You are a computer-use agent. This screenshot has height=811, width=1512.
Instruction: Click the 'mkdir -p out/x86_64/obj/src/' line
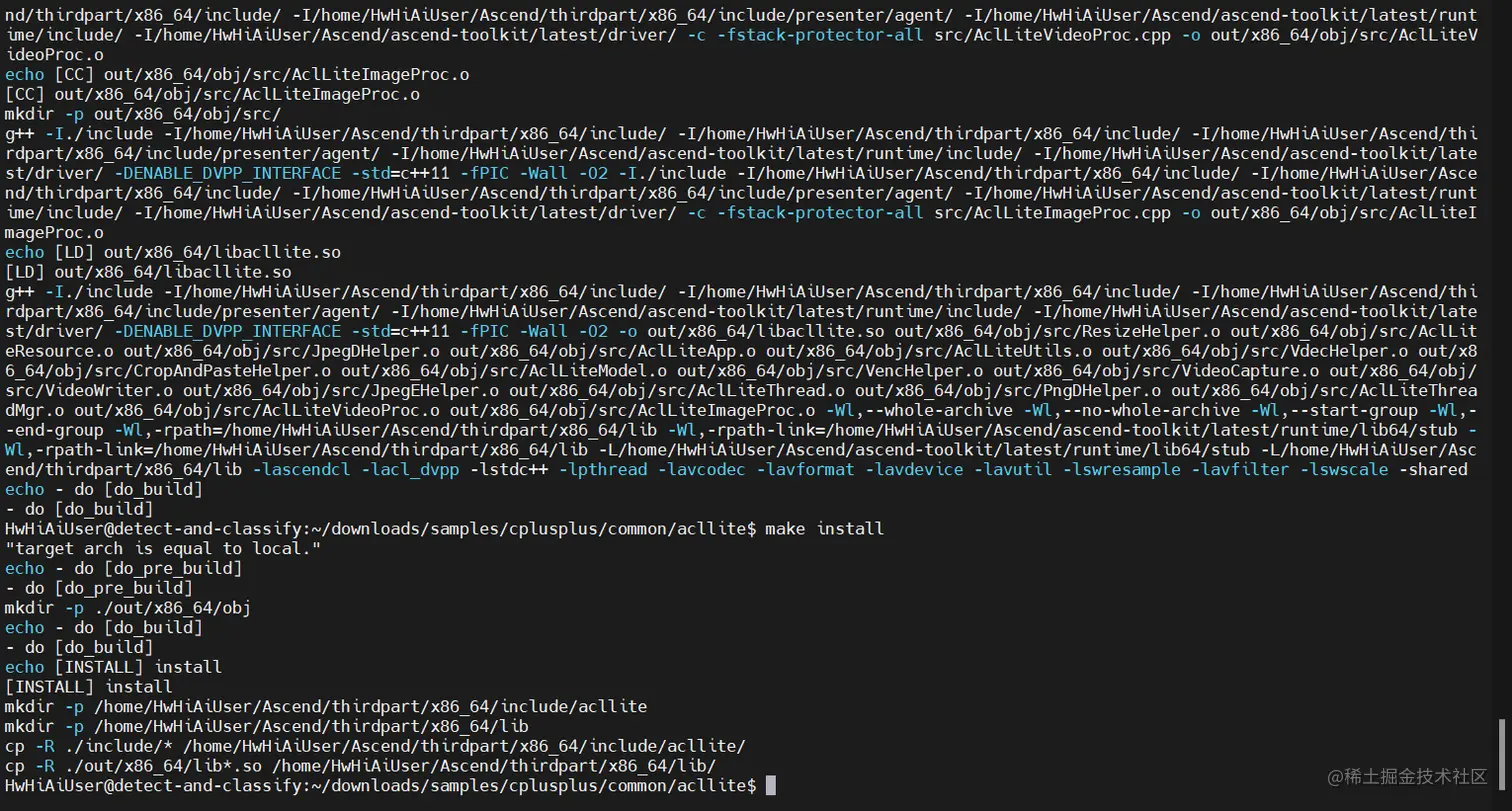143,115
